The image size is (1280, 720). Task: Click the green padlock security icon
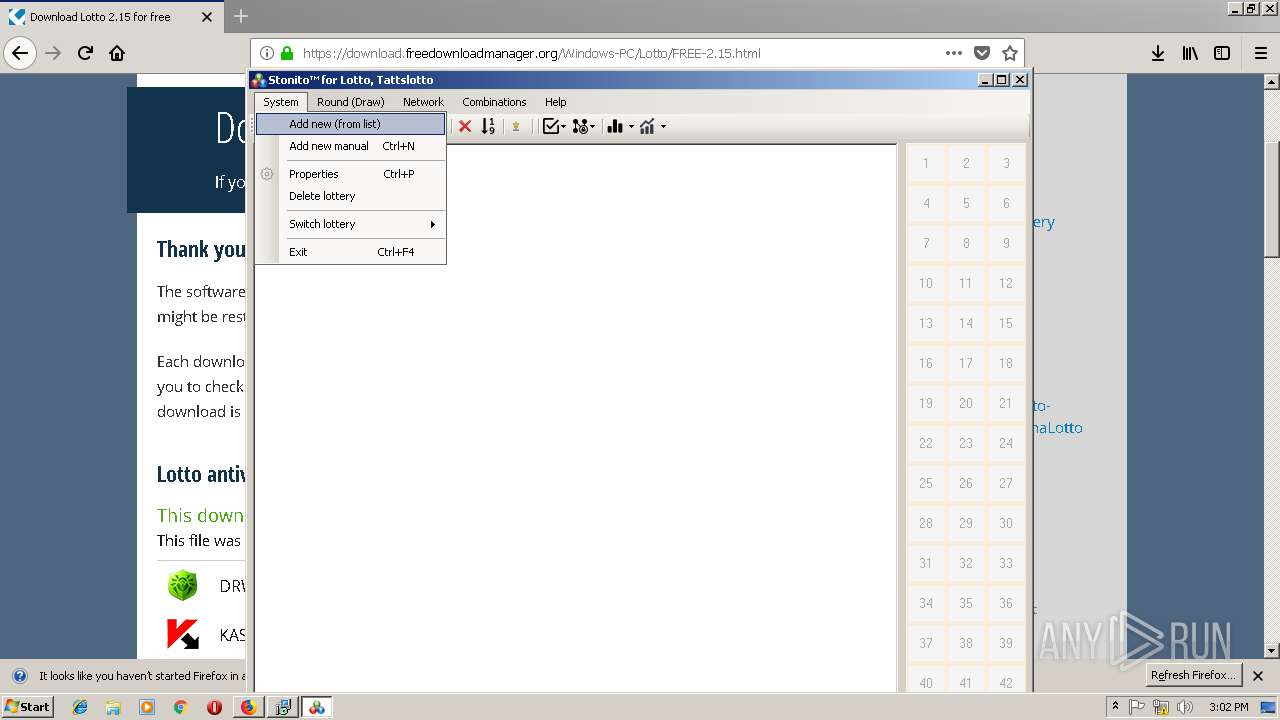(287, 53)
